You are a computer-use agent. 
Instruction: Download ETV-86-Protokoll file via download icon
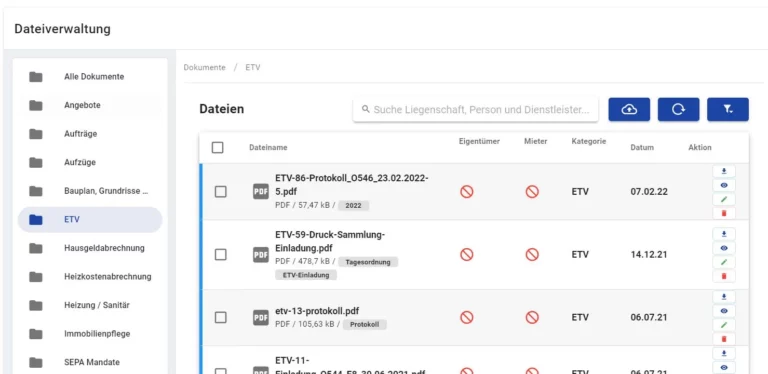tap(724, 171)
